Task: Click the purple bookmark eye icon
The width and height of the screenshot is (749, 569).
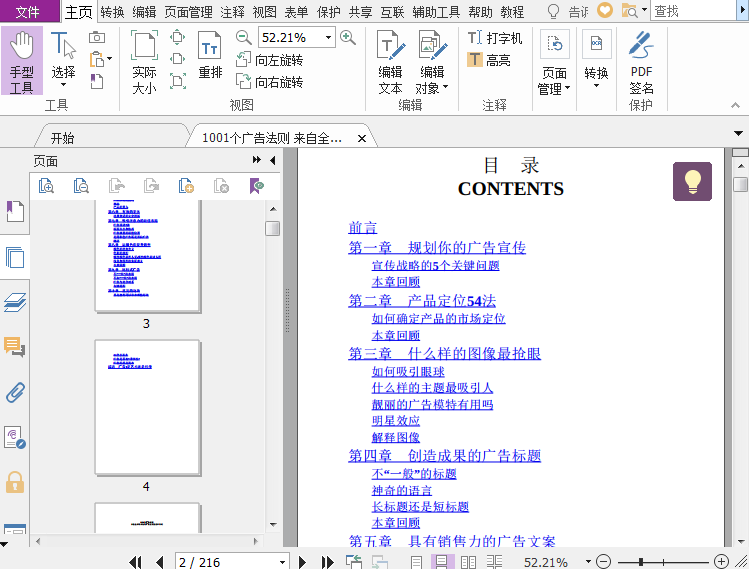Action: tap(257, 186)
